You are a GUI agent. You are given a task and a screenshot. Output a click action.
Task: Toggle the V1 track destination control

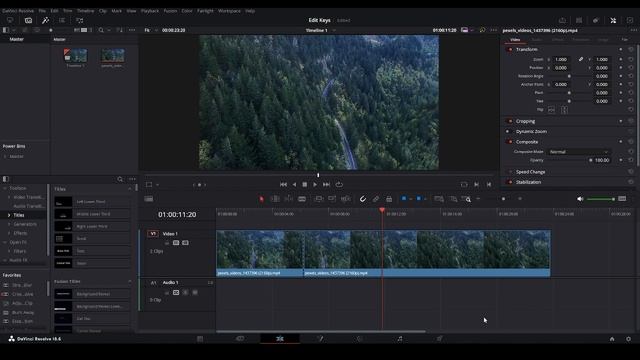click(153, 233)
